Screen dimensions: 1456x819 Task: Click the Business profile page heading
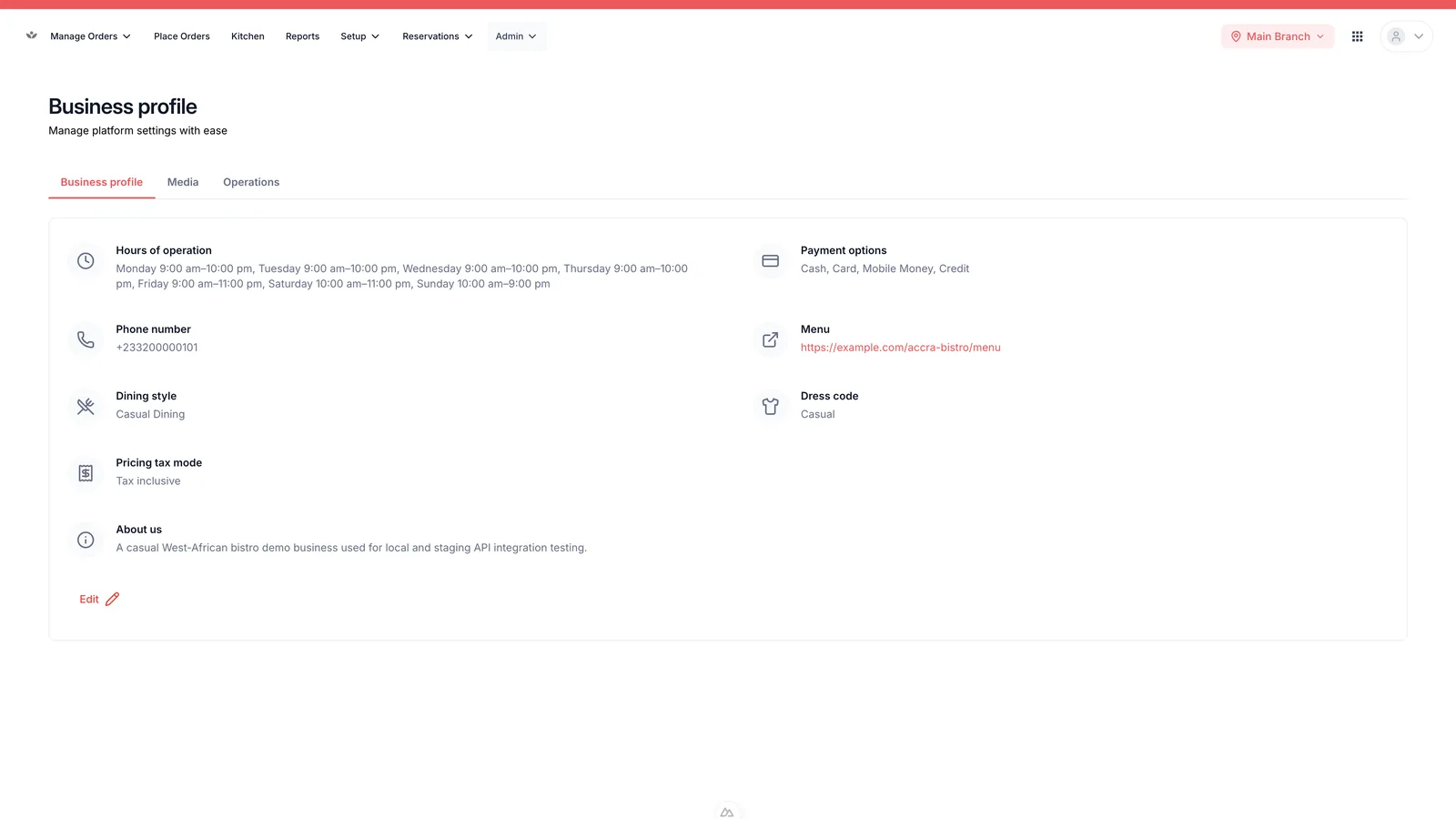pyautogui.click(x=123, y=106)
